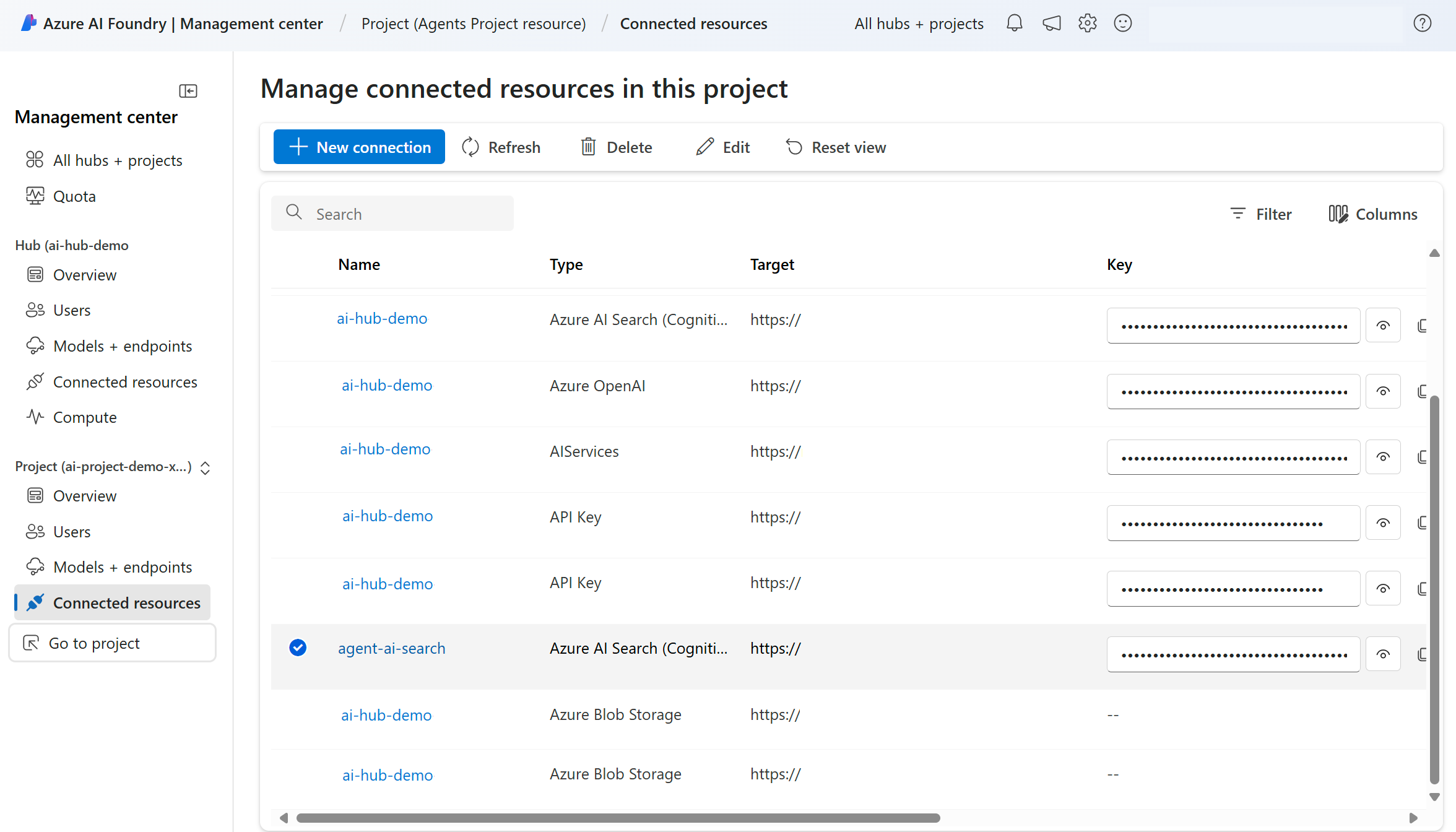Deselect the agent-ai-search row checkbox
1456x832 pixels.
coord(298,648)
